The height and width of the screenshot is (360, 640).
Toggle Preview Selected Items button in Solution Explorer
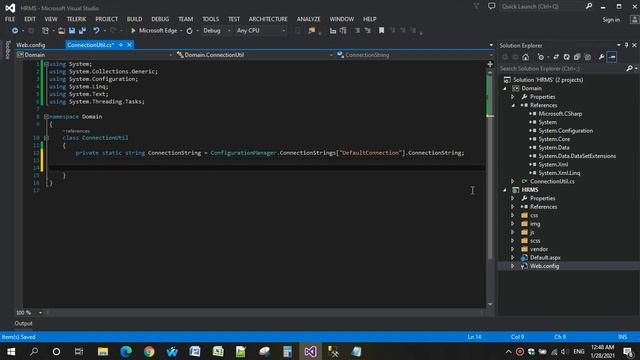tap(612, 57)
